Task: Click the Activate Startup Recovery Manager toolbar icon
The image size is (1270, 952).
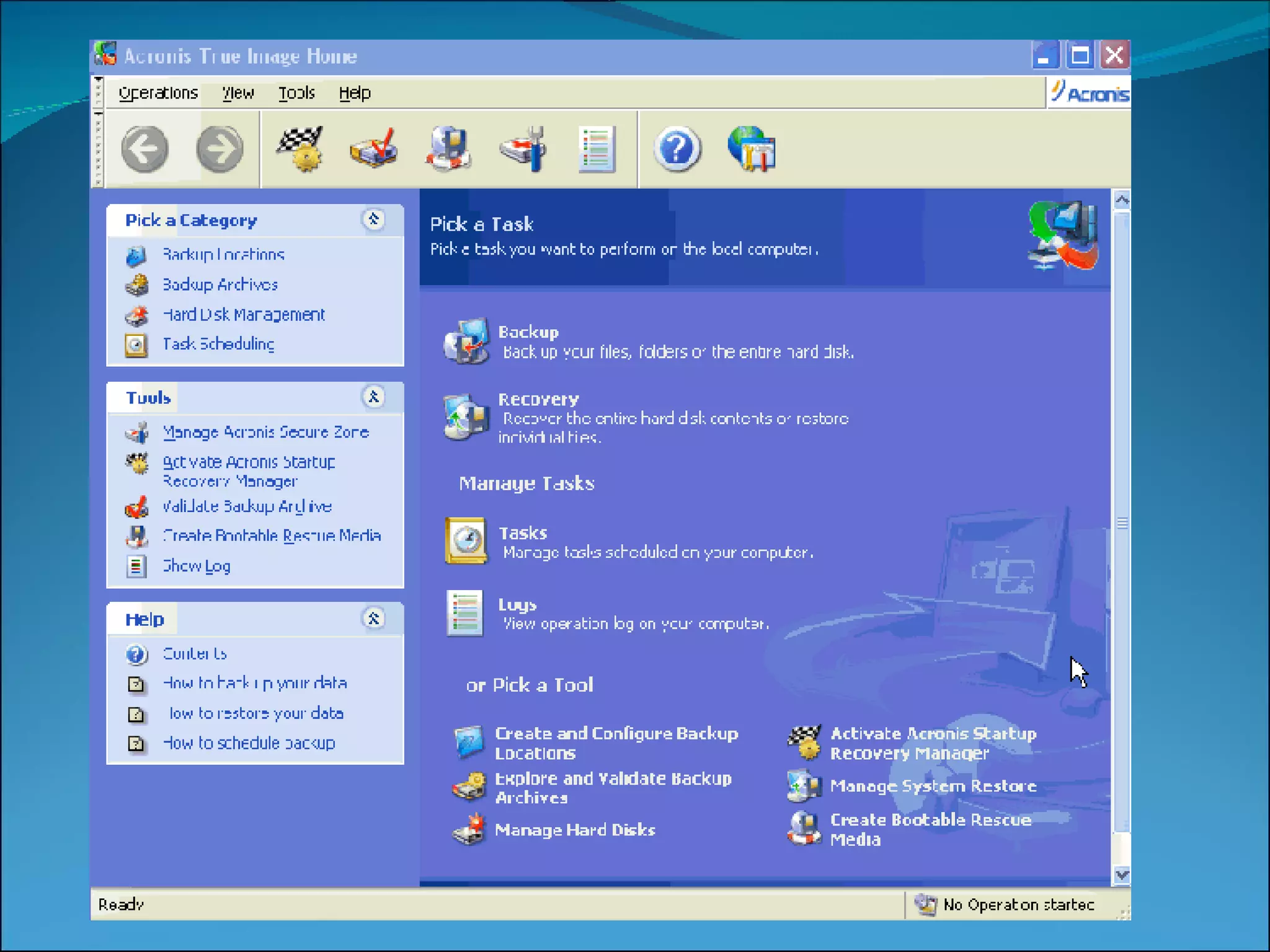Action: 300,149
